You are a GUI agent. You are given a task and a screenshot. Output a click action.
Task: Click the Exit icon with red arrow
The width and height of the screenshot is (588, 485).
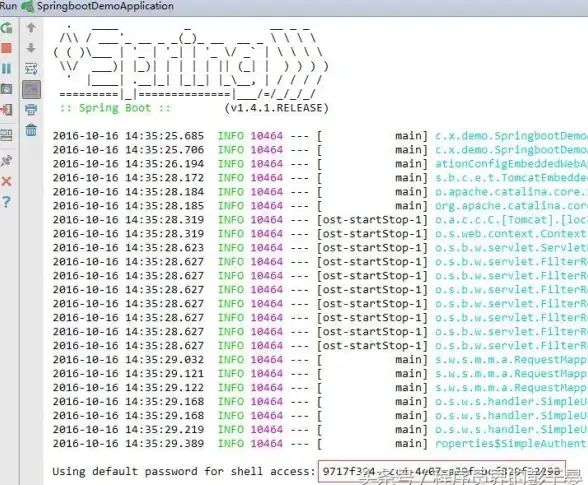[x=6, y=110]
